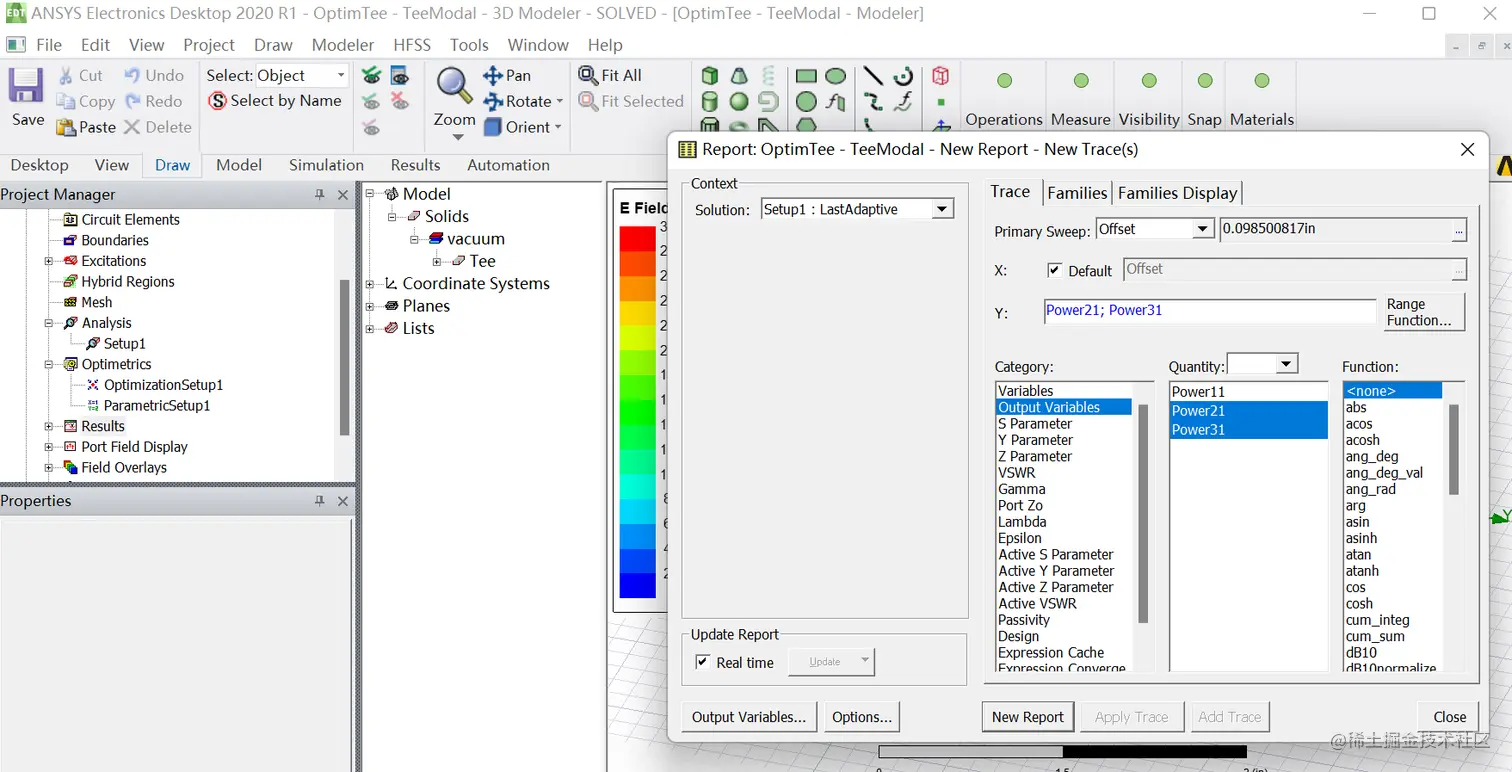1512x772 pixels.
Task: Activate the Zoom magnifier tool
Action: pyautogui.click(x=454, y=86)
